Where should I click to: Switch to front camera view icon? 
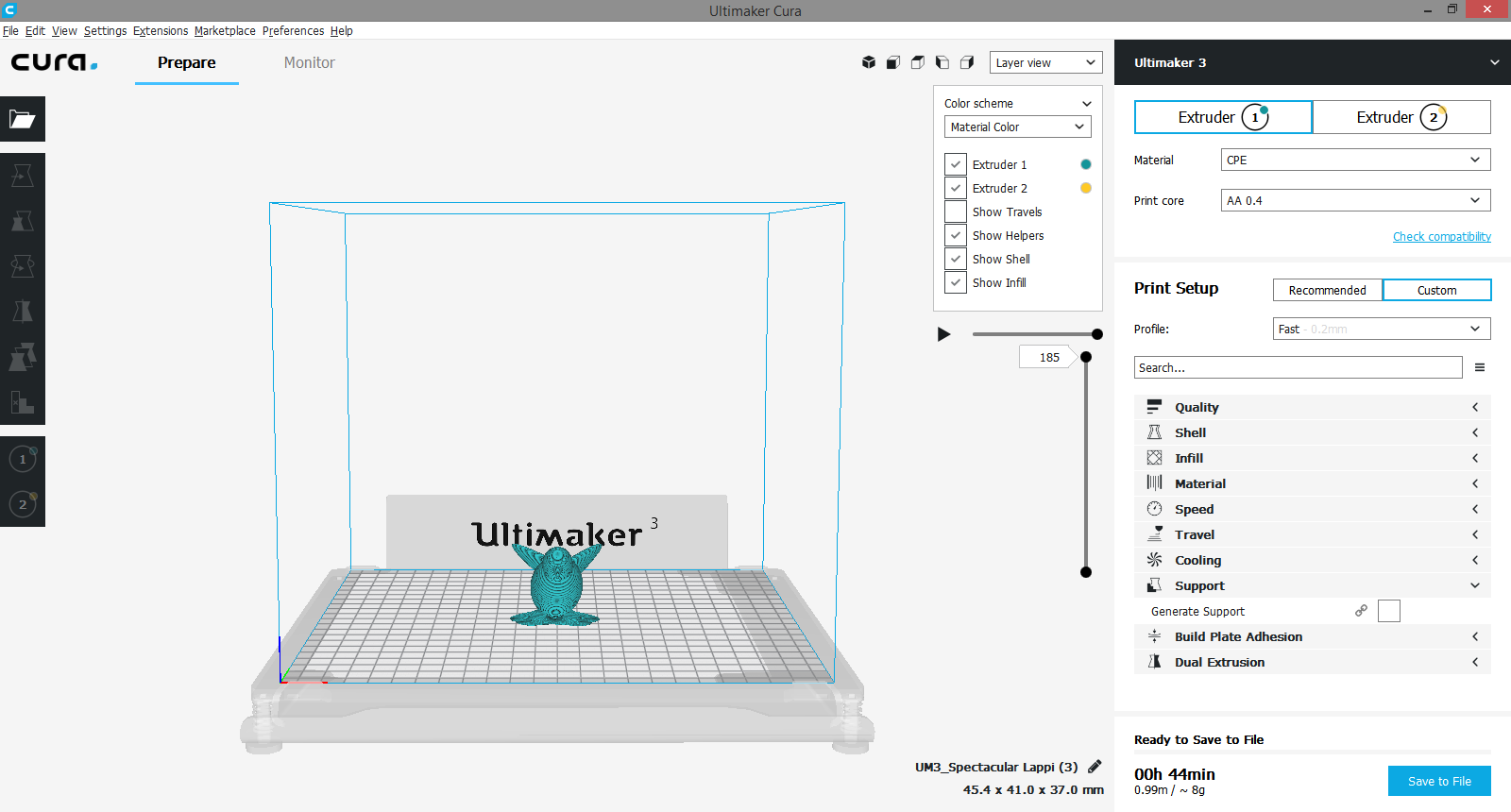point(893,62)
